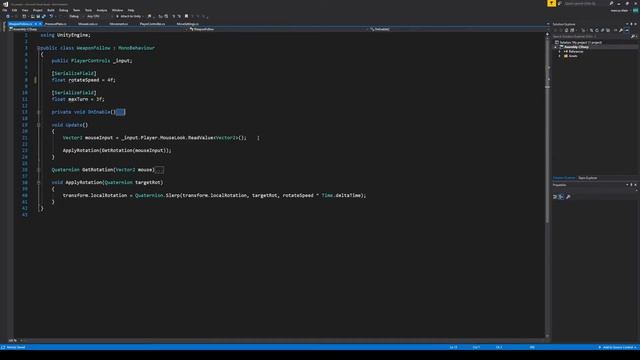Screen dimensions: 640x360
Task: Click the editor horizontal scrollbar
Action: click(x=282, y=340)
